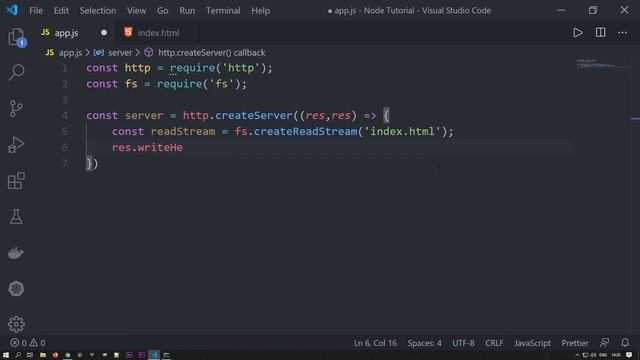Click the code minimap preview
The image size is (640, 360).
coord(598,64)
